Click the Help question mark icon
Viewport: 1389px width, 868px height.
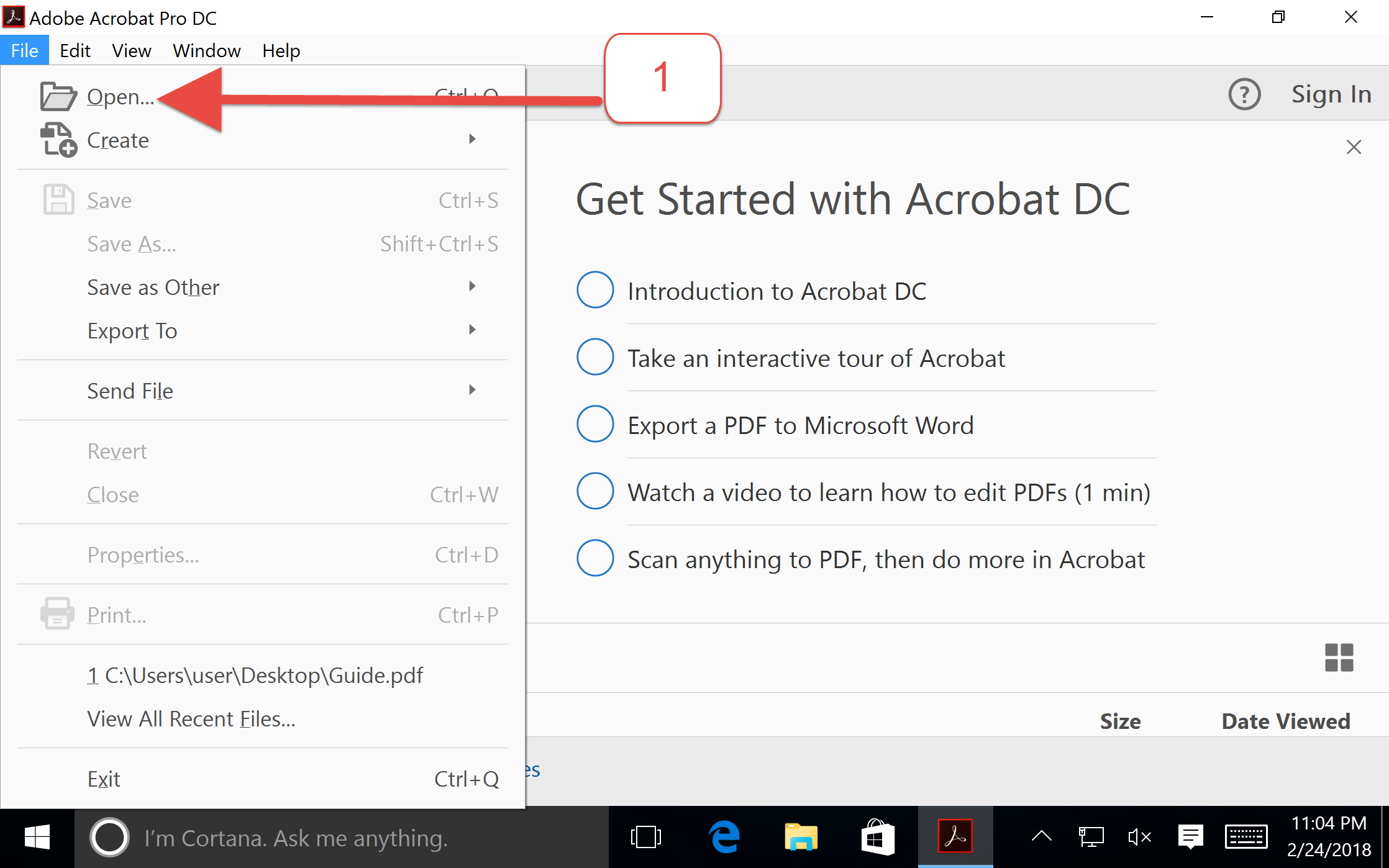point(1244,94)
